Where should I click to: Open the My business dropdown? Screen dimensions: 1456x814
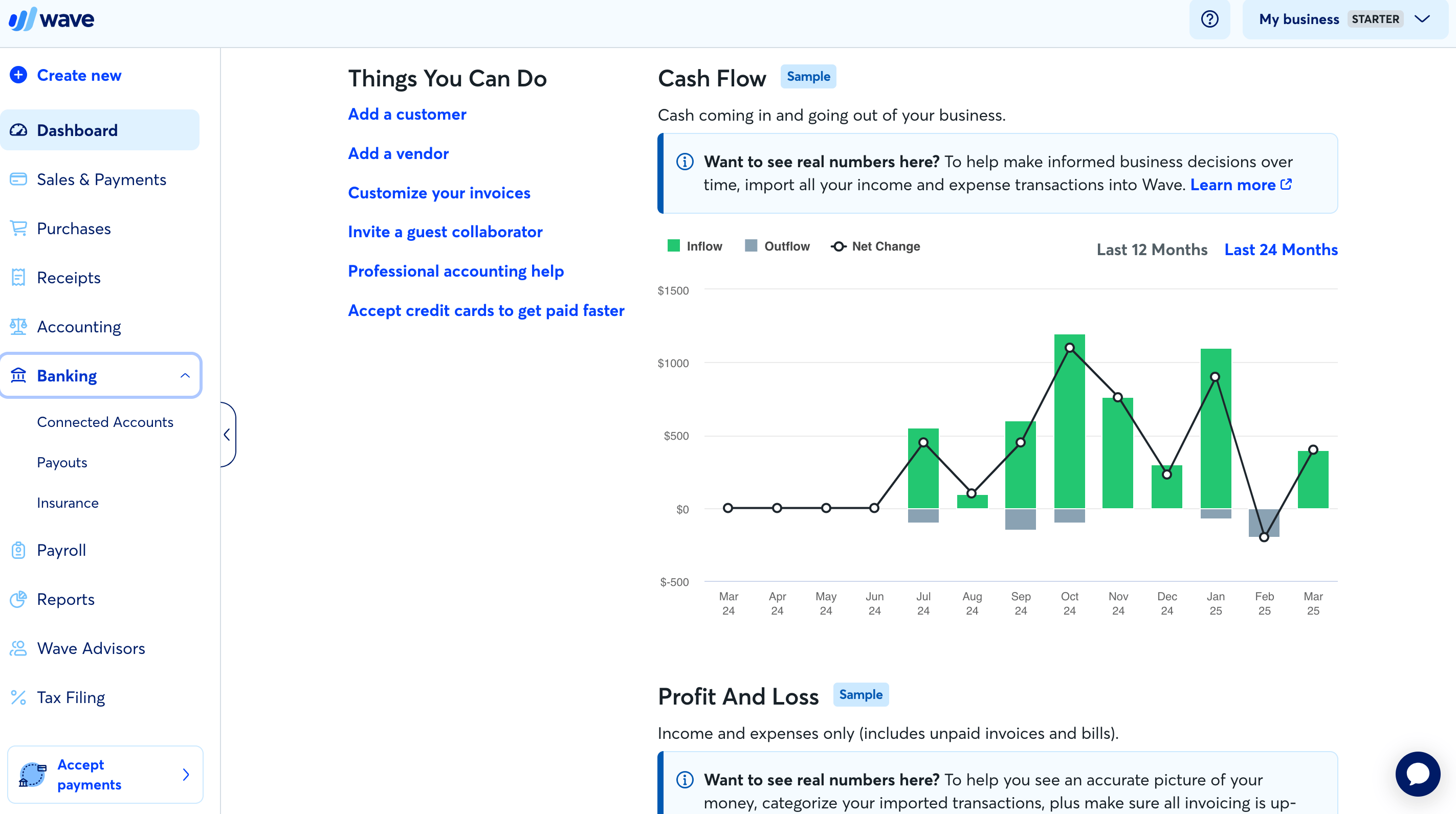[x=1344, y=18]
